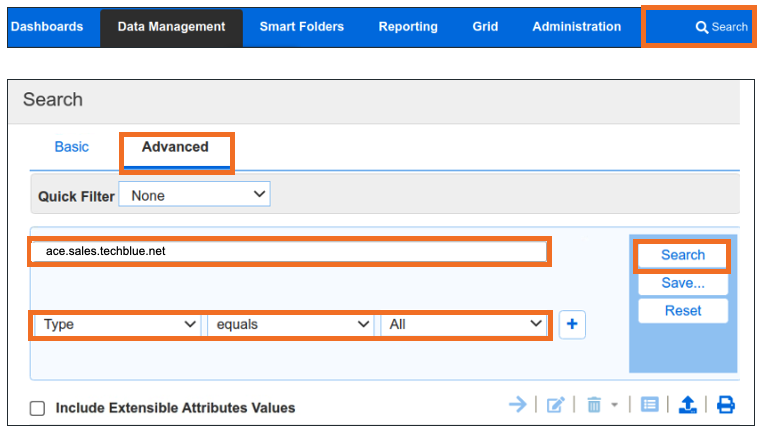Click the magnifier Search icon in navigation bar
This screenshot has height=435, width=763.
(702, 27)
